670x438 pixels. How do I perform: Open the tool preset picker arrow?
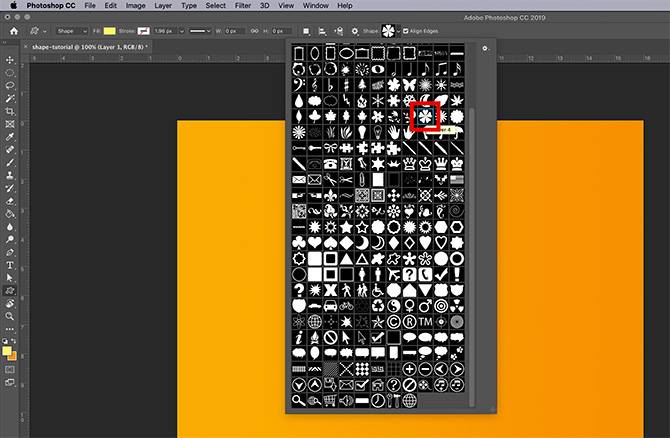pyautogui.click(x=44, y=31)
